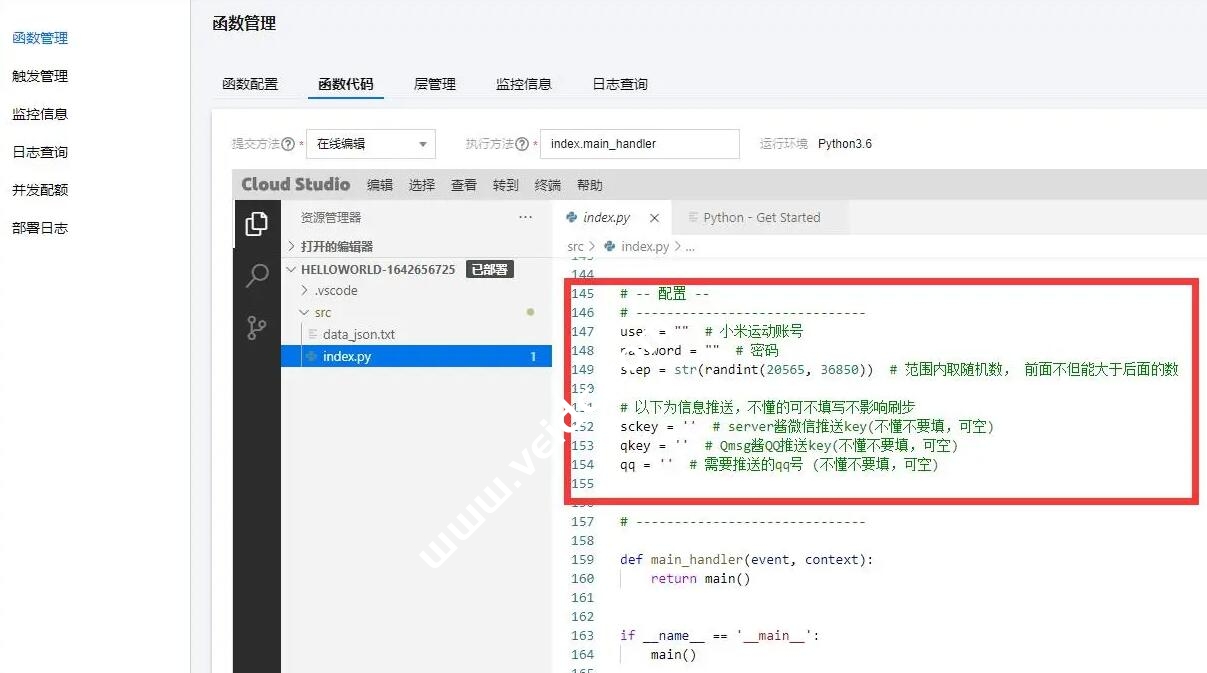Viewport: 1207px width, 673px height.
Task: Select the Search icon in activity bar
Action: click(x=257, y=275)
